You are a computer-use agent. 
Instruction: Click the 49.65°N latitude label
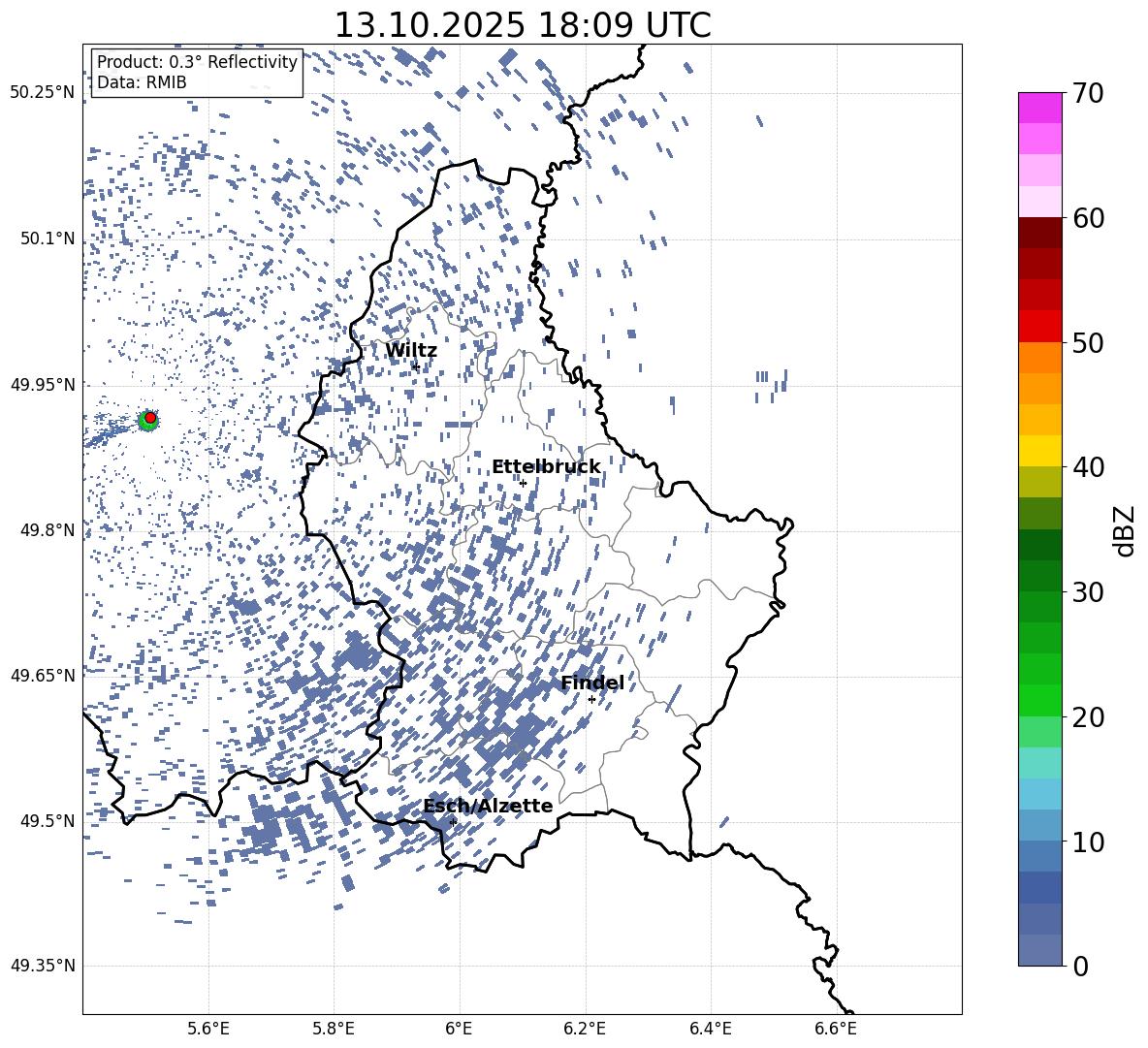coord(43,675)
